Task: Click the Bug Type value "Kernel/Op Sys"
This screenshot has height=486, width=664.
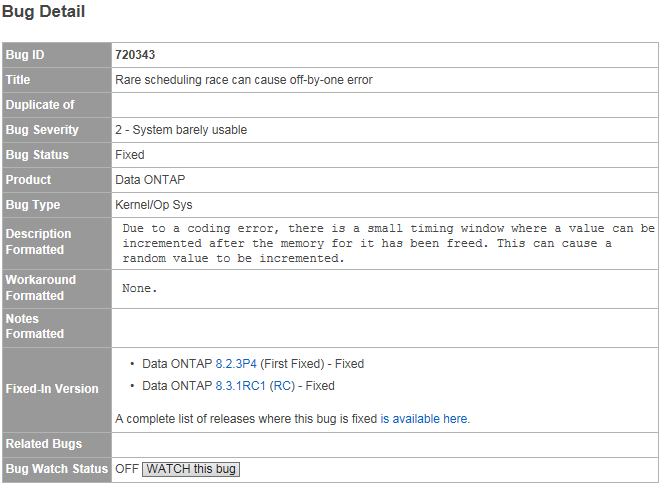Action: tap(152, 205)
